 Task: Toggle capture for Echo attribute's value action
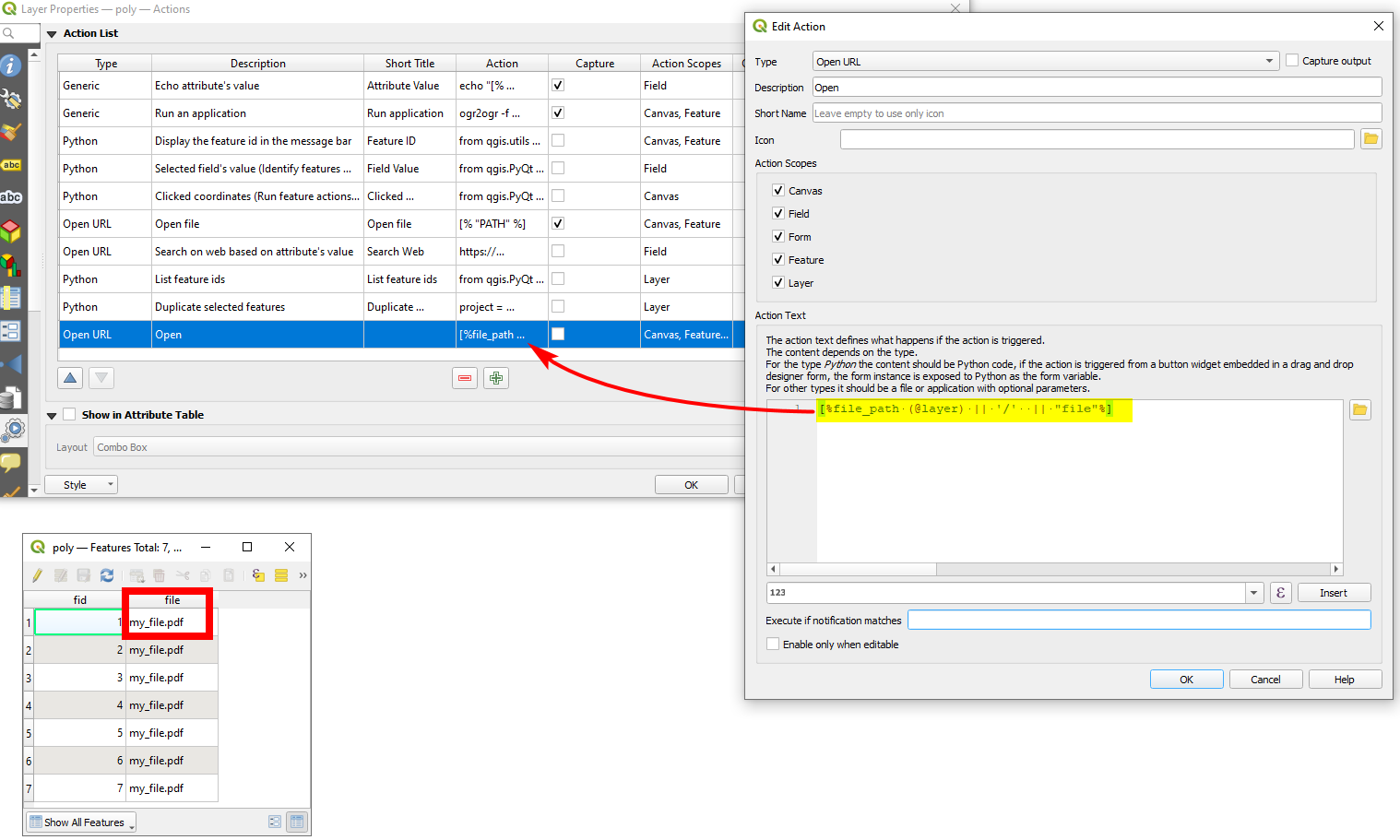tap(558, 85)
